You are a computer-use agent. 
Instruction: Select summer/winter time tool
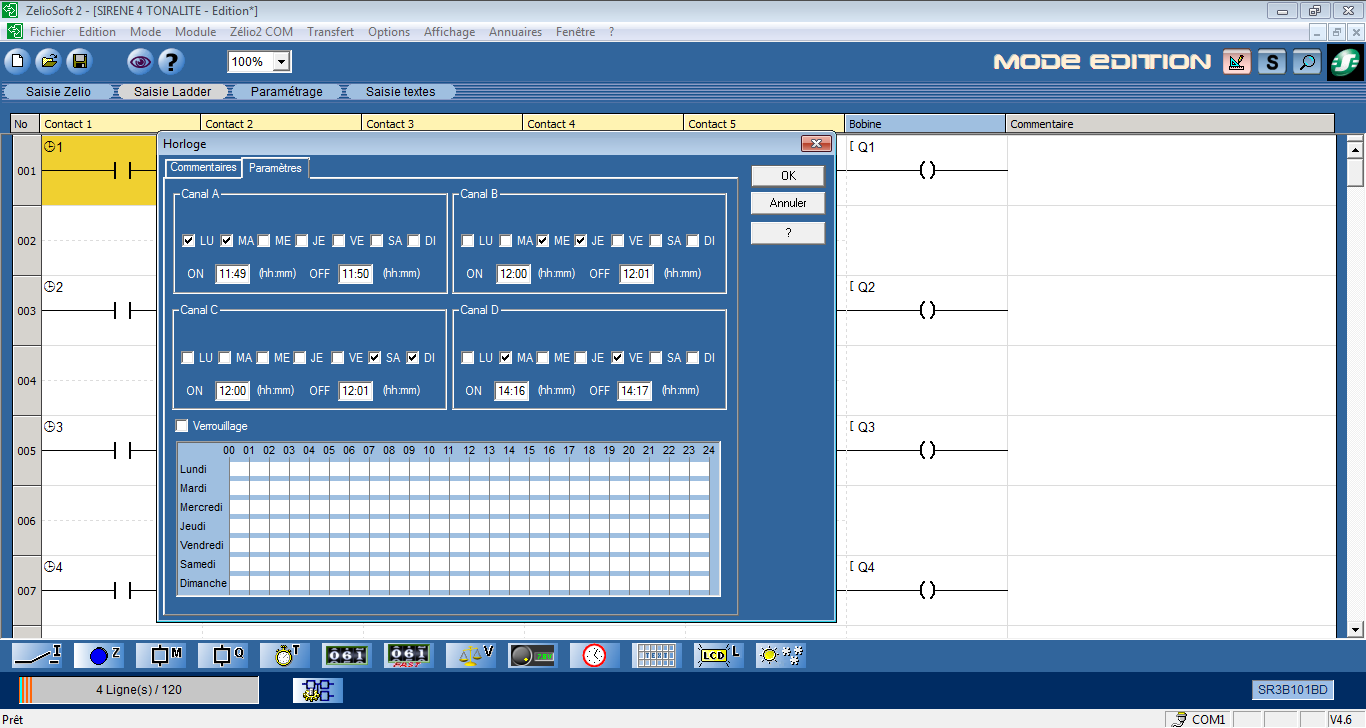[x=781, y=656]
